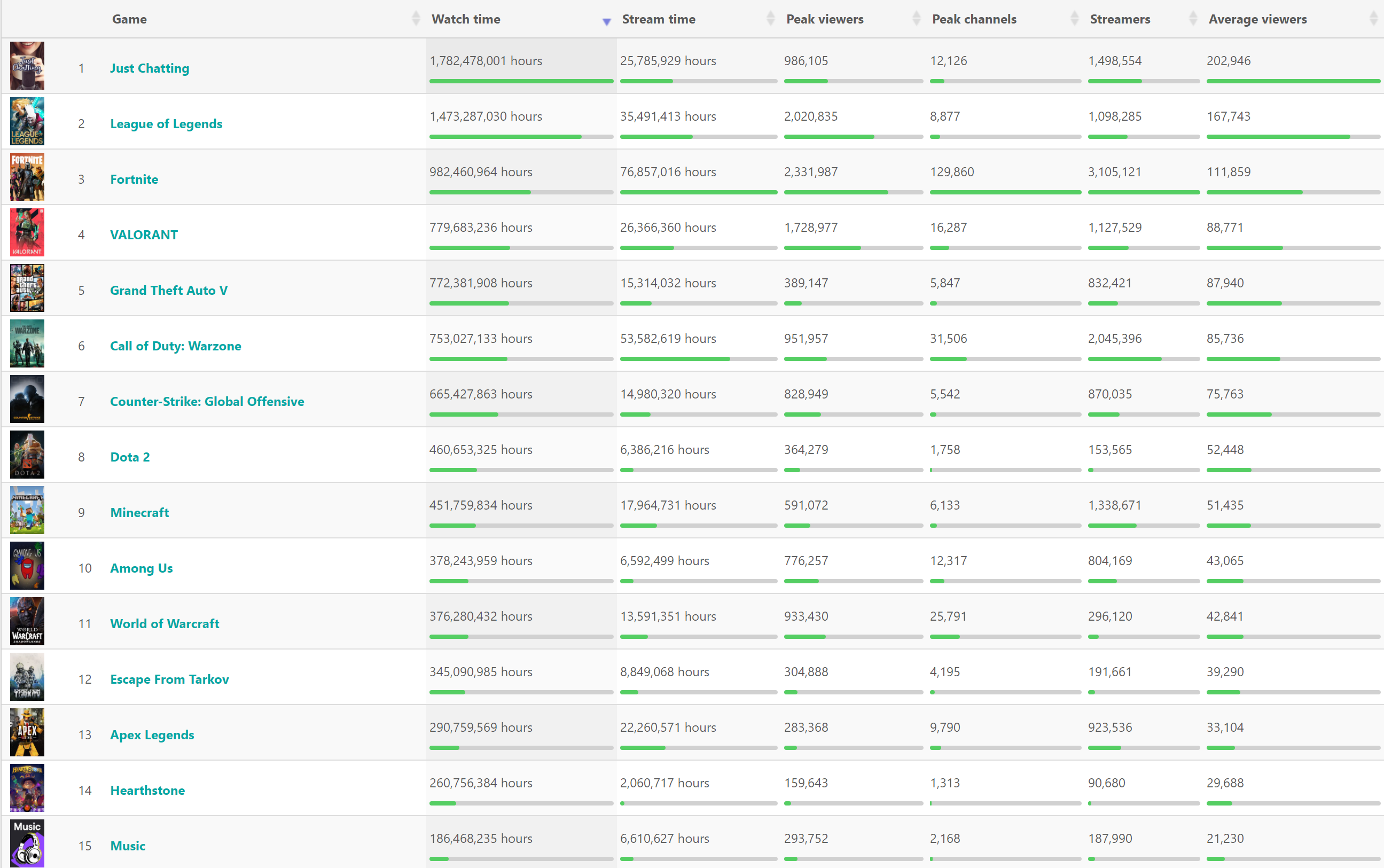Screen dimensions: 1384x868
Task: Sort table by Stream time header
Action: point(659,19)
